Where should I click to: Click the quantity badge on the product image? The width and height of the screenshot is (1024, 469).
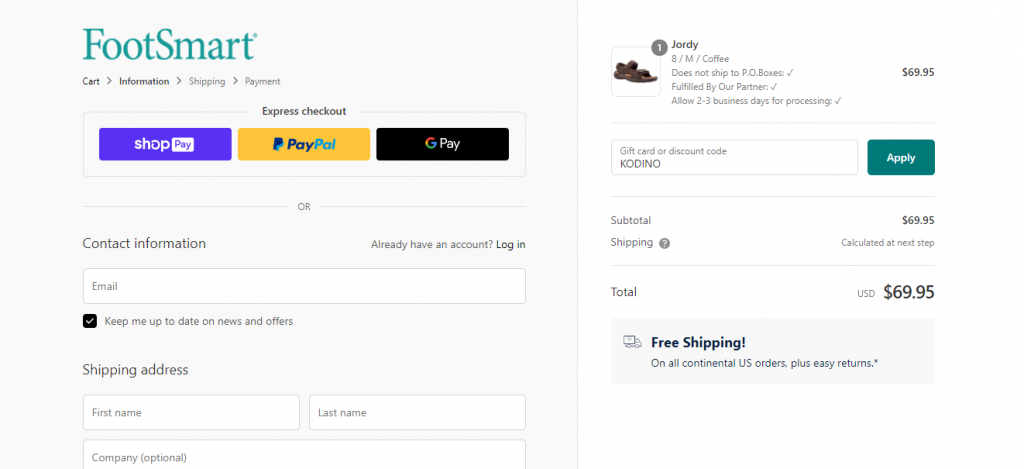(660, 48)
